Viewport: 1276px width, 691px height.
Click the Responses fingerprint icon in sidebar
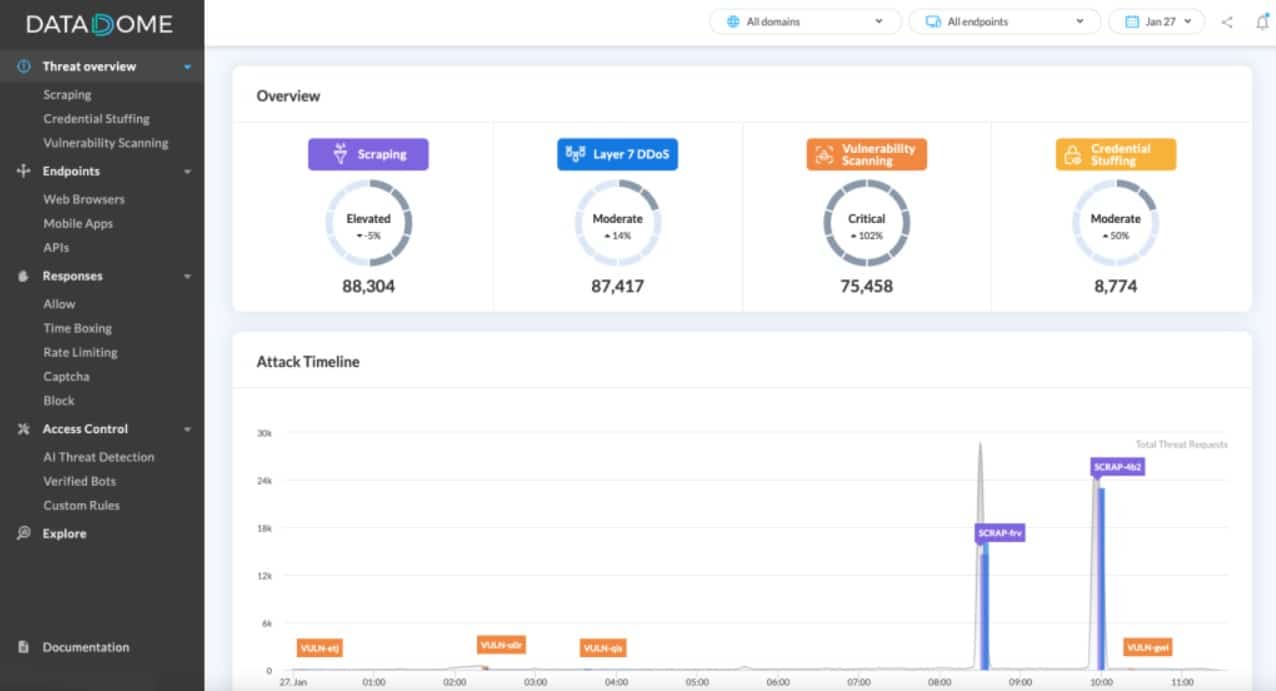[21, 276]
